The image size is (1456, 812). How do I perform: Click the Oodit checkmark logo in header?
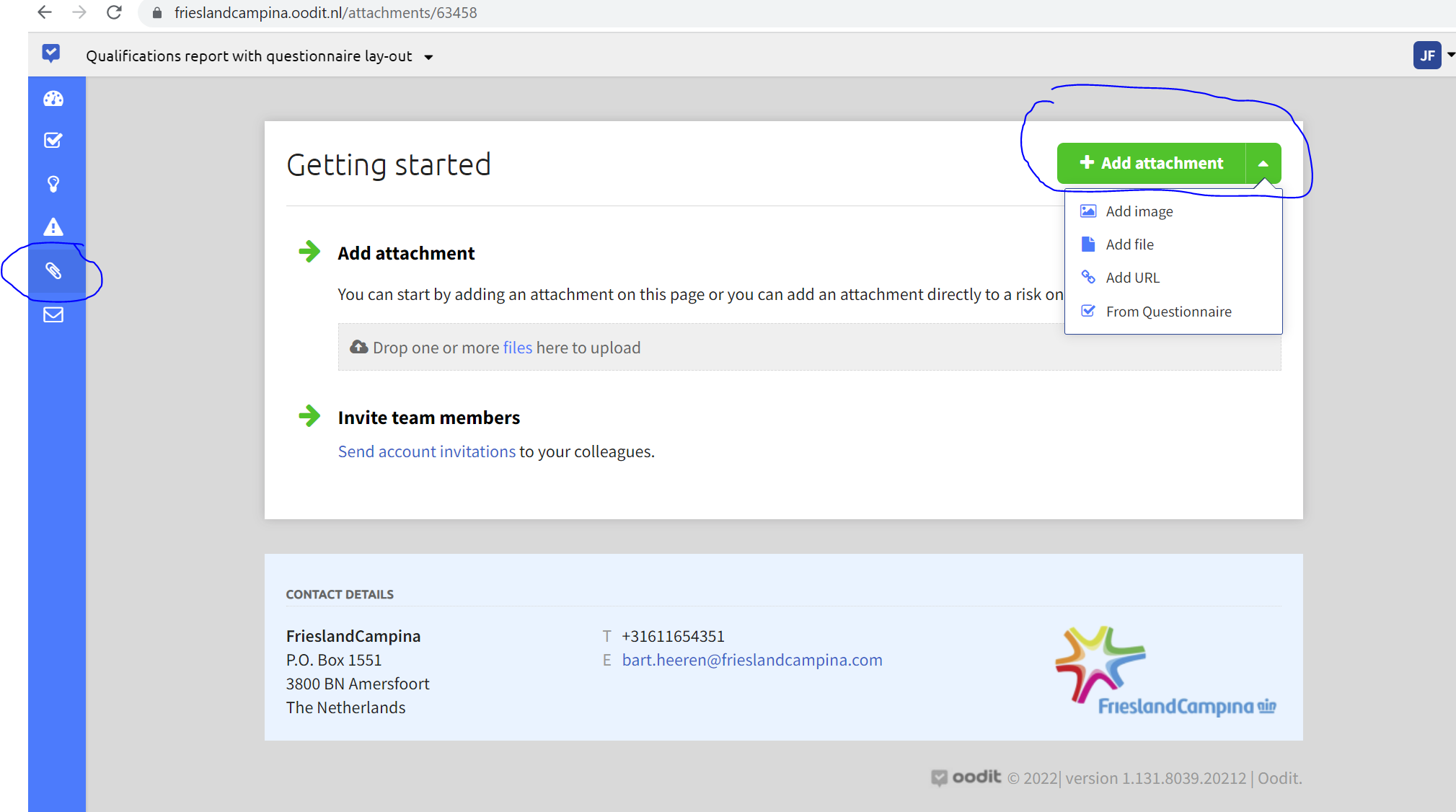[x=51, y=53]
